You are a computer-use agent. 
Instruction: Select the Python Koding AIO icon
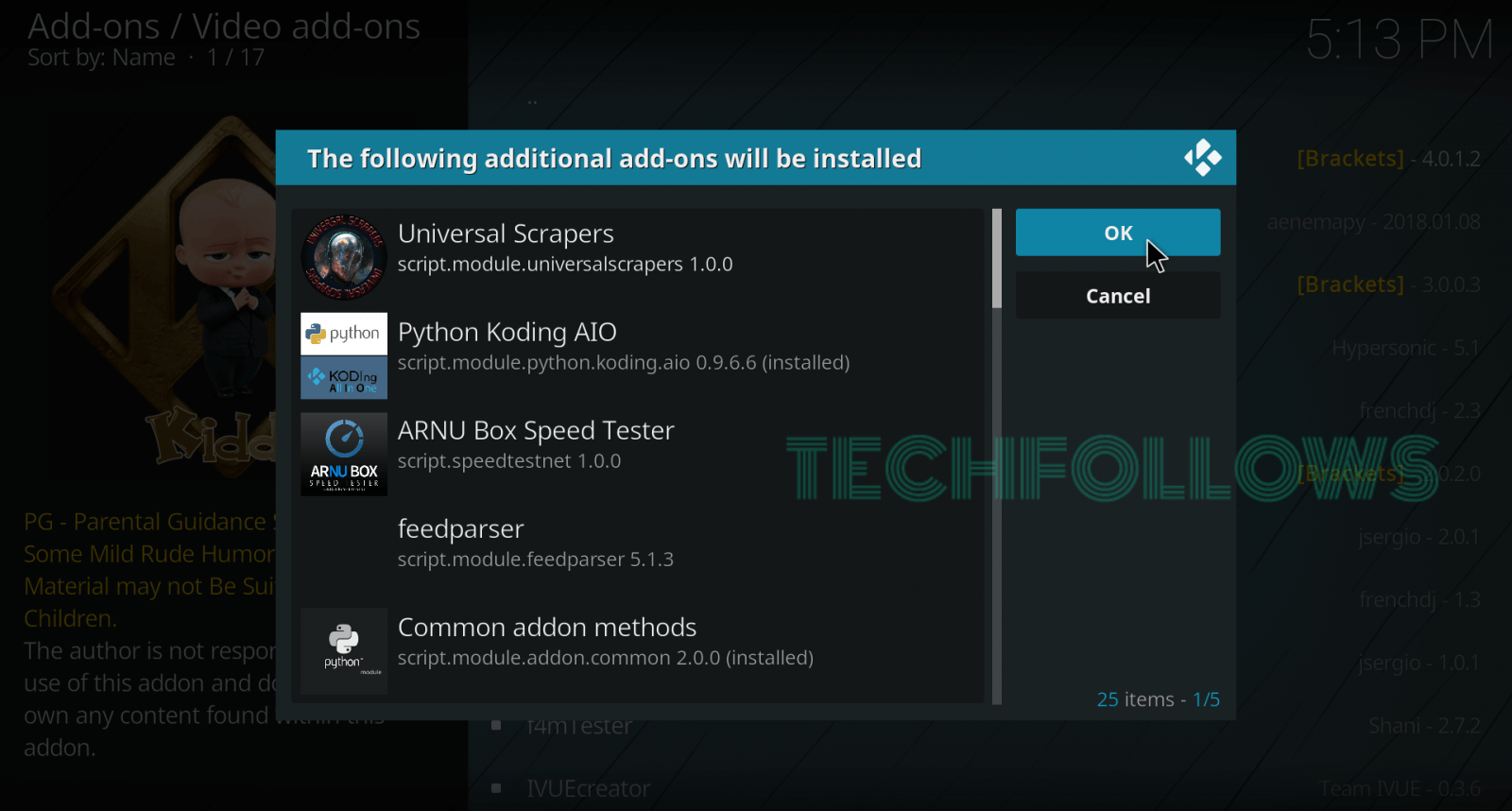[x=344, y=355]
